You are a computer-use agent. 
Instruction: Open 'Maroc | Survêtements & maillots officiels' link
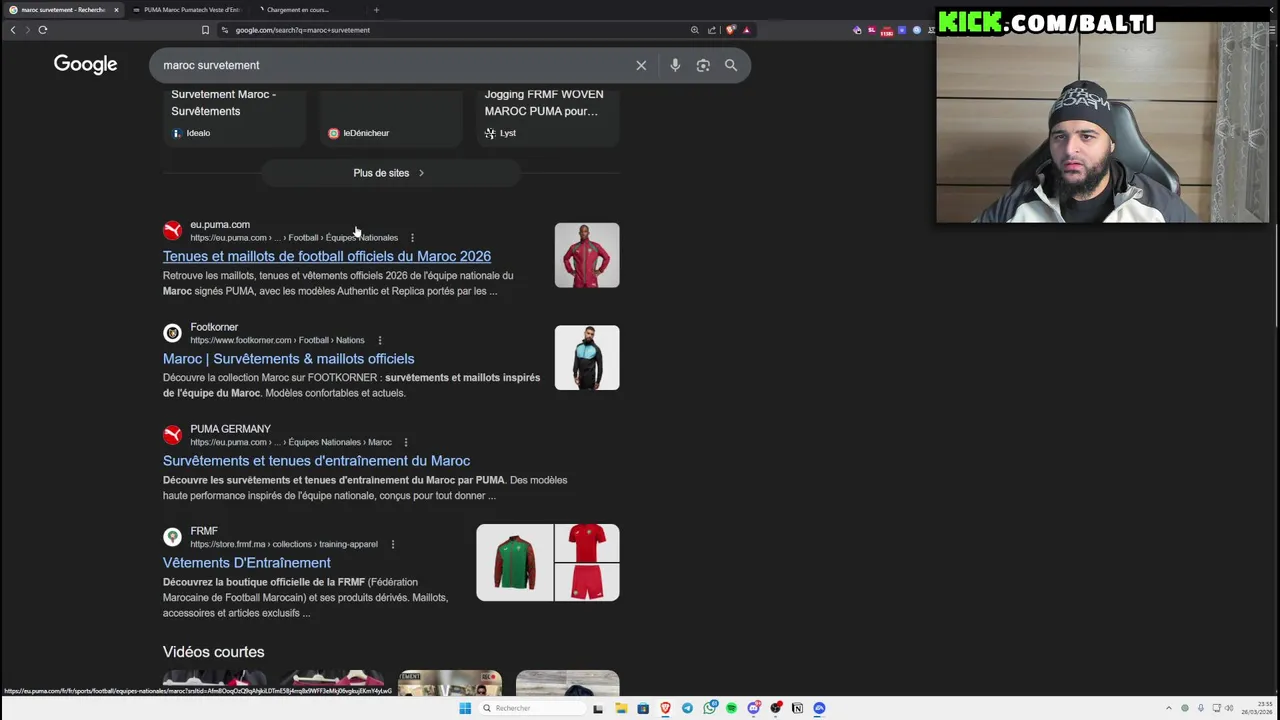288,358
